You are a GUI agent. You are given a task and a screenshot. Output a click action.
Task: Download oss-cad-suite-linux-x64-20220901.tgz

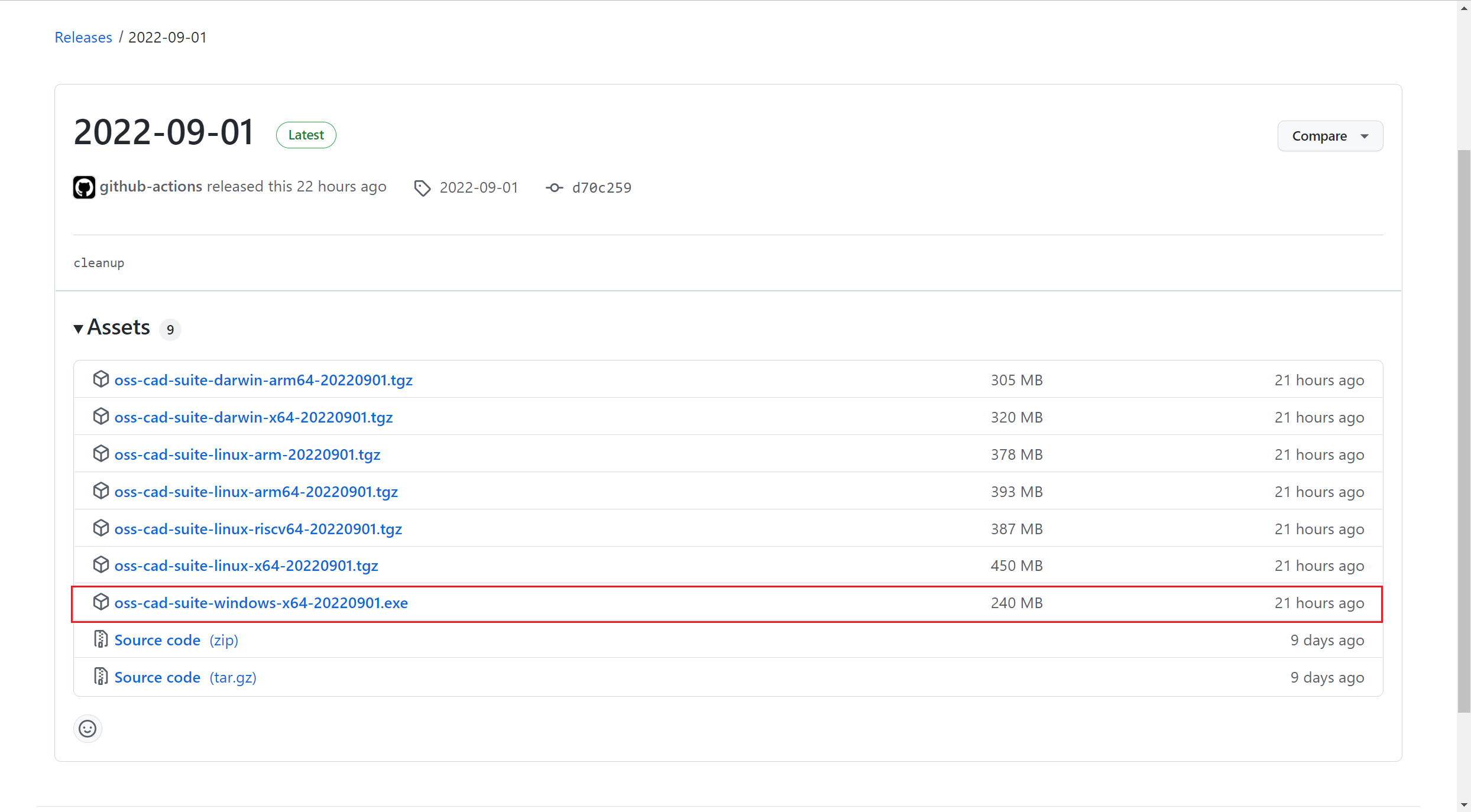tap(247, 566)
